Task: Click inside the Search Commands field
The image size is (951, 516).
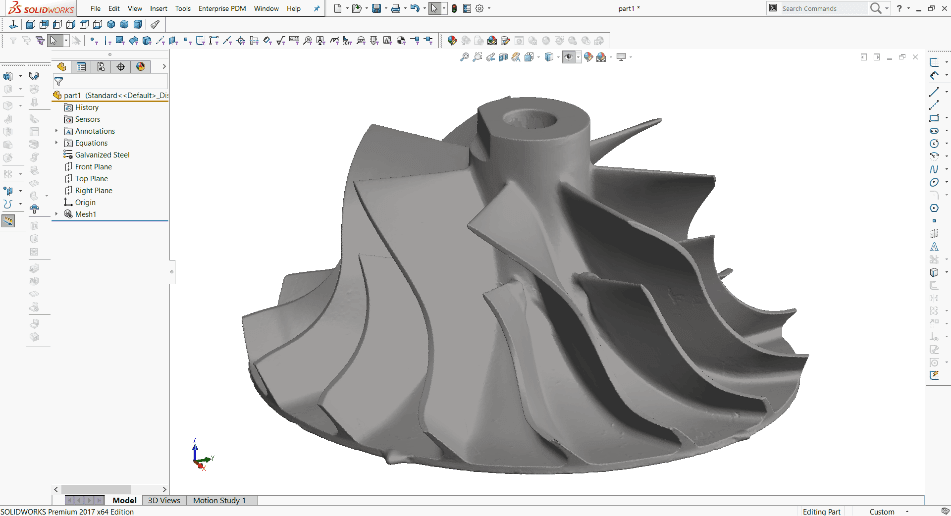Action: (823, 8)
